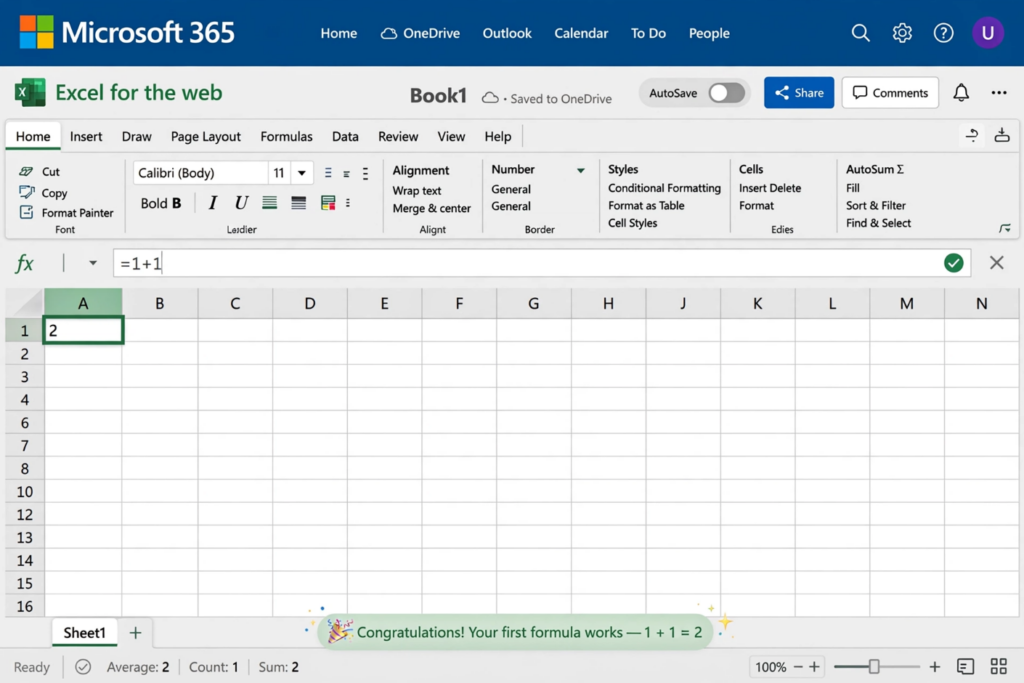Click the help question mark icon

coord(943,33)
